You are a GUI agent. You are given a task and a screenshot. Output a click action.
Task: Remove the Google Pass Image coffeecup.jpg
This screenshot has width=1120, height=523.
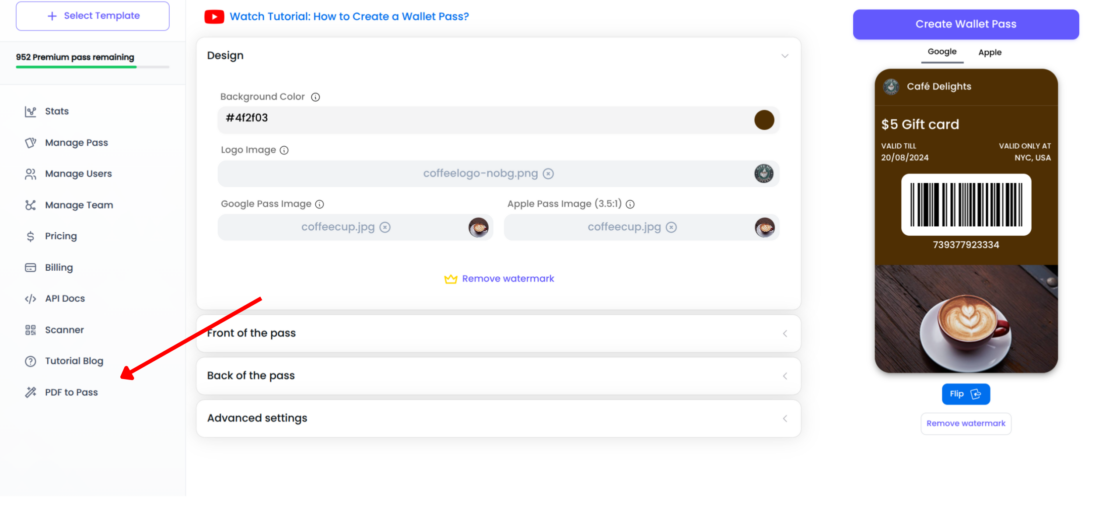(385, 227)
